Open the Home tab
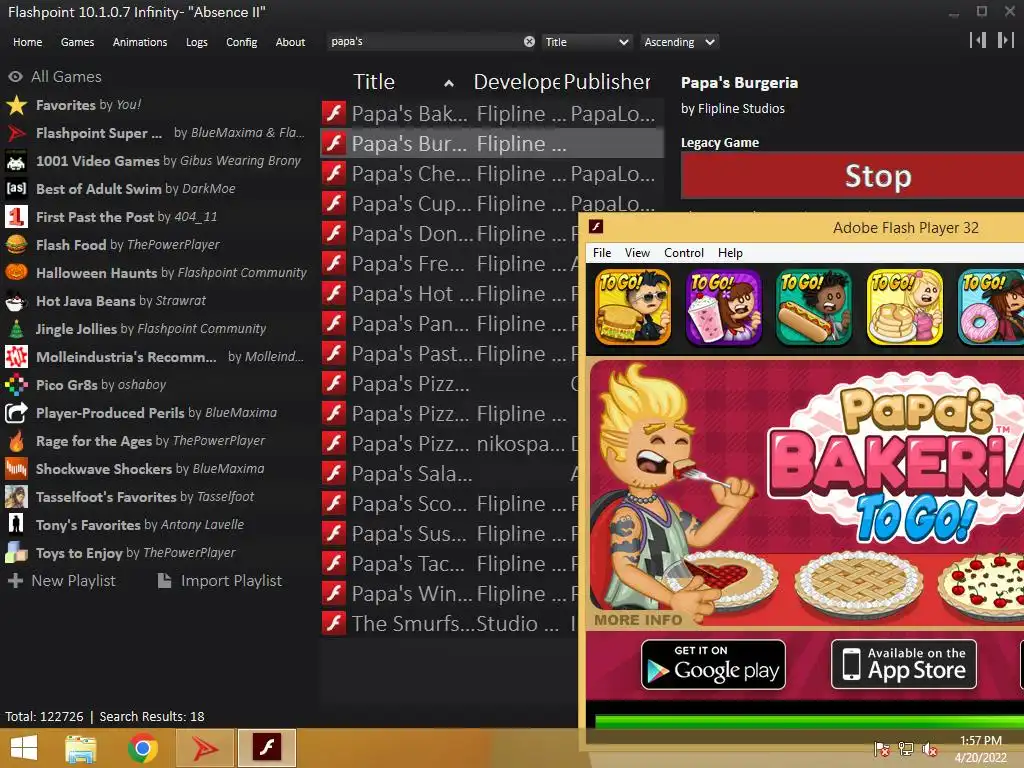 27,42
